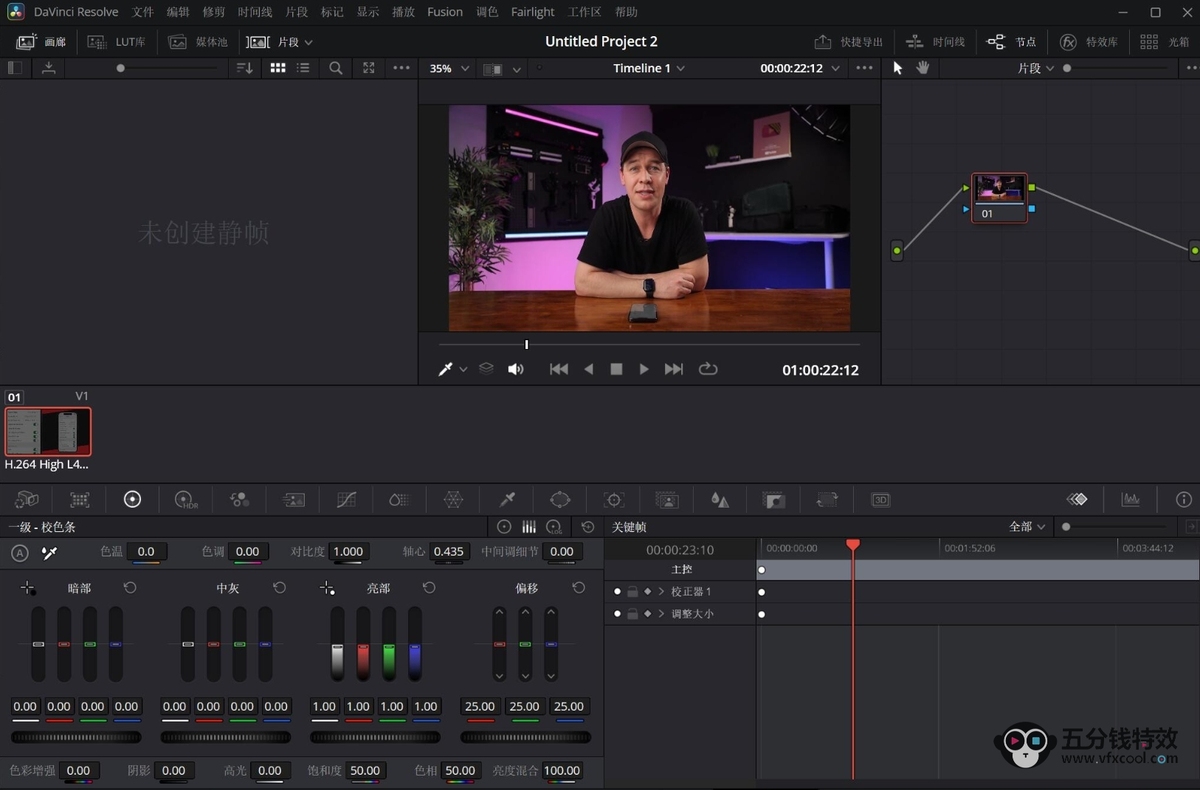Screen dimensions: 1200x790
Task: Open the Fusion menu
Action: [445, 12]
